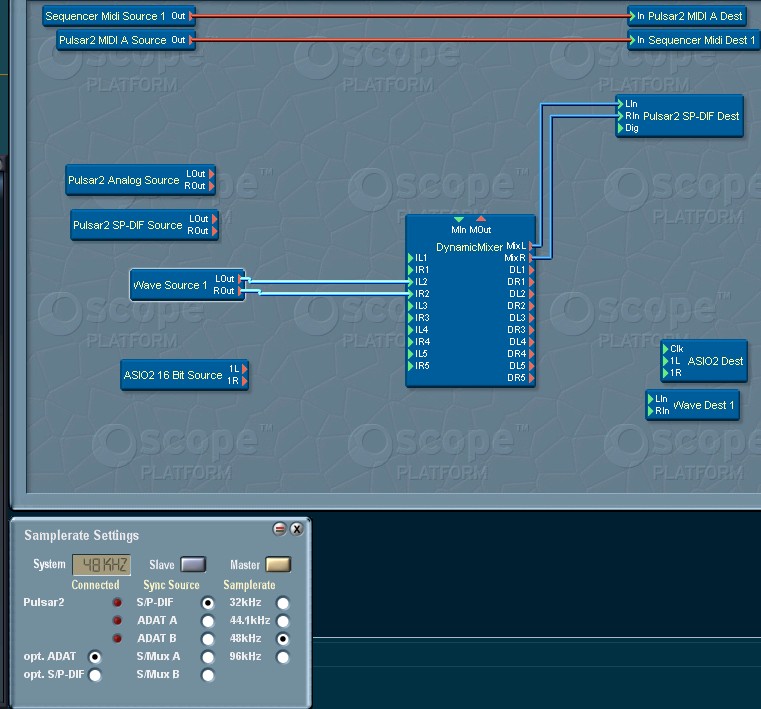Minimize the Samplerate Settings panel
The image size is (761, 709).
[280, 529]
